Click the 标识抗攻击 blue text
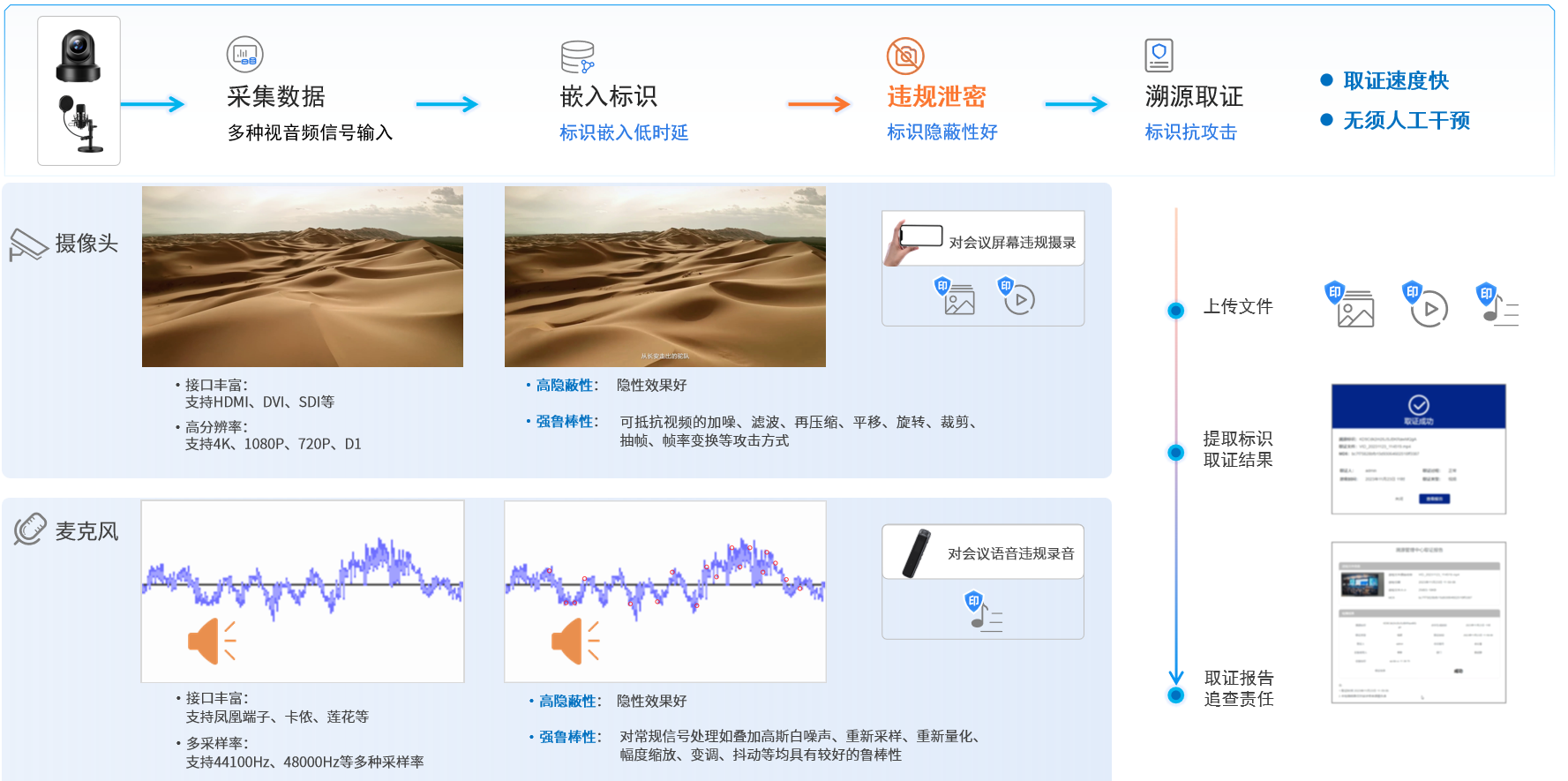Screen dimensions: 1568x781 [x=1191, y=131]
